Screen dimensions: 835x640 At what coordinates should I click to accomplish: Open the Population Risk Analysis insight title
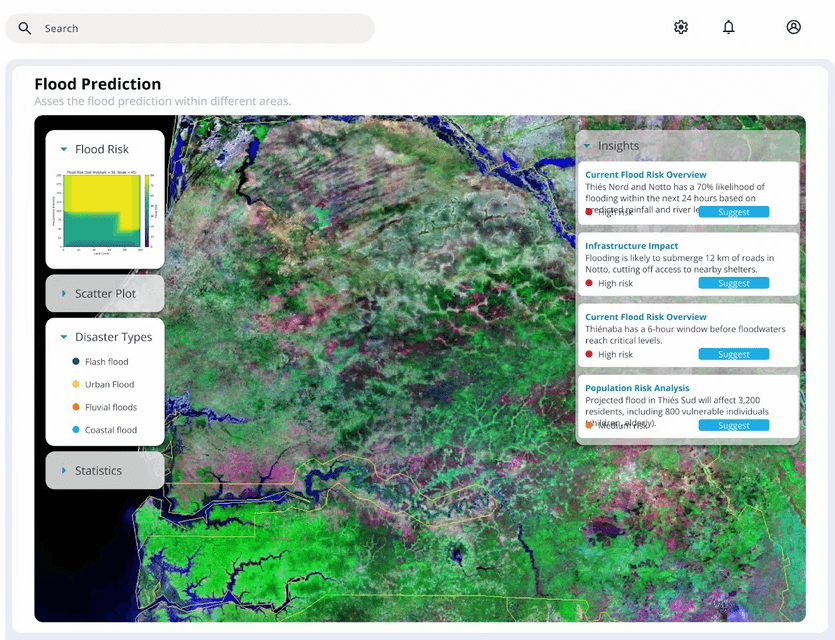(637, 388)
